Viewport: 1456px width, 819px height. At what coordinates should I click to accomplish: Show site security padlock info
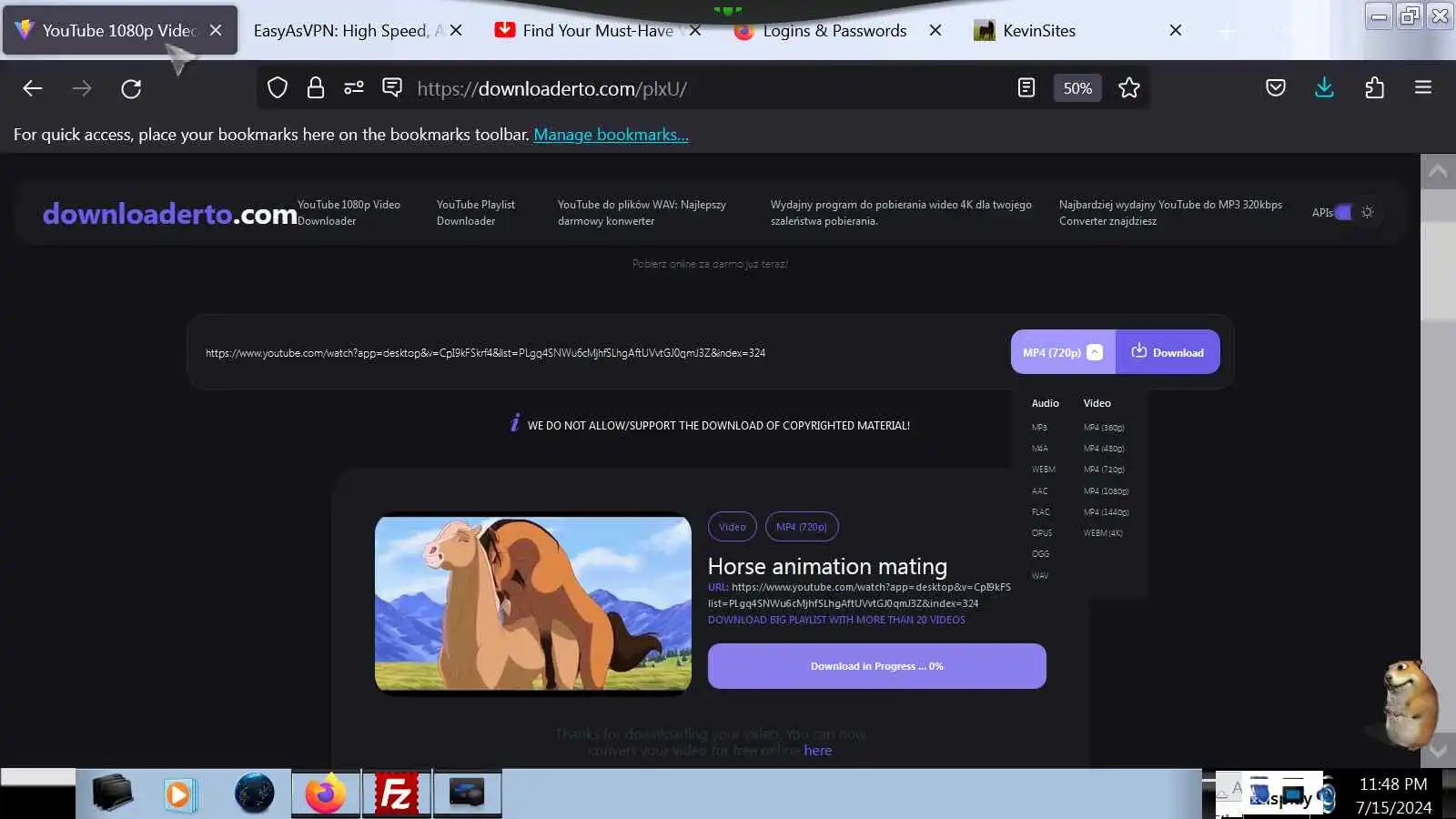click(316, 88)
